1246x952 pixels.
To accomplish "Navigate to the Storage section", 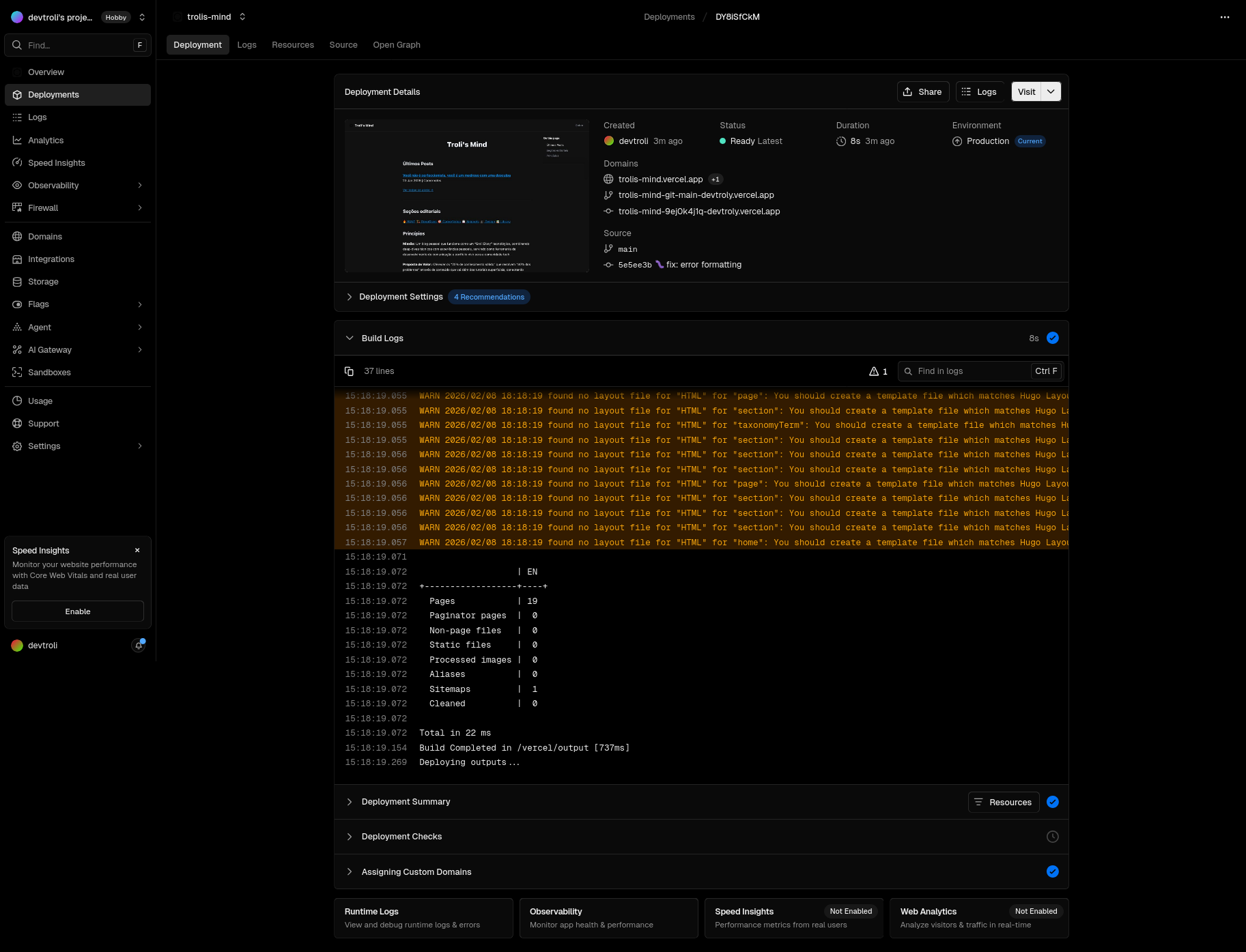I will click(44, 281).
